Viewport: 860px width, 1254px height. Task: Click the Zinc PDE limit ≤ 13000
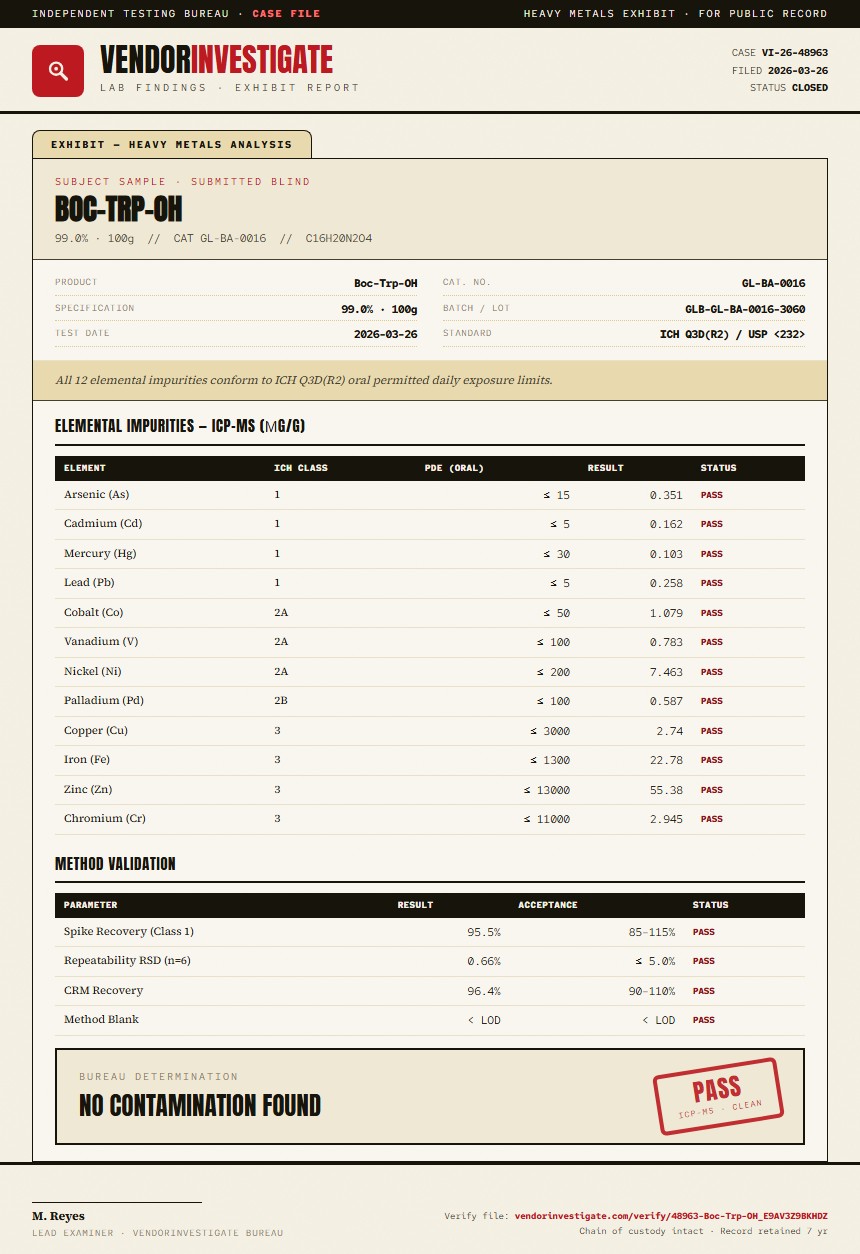click(547, 790)
